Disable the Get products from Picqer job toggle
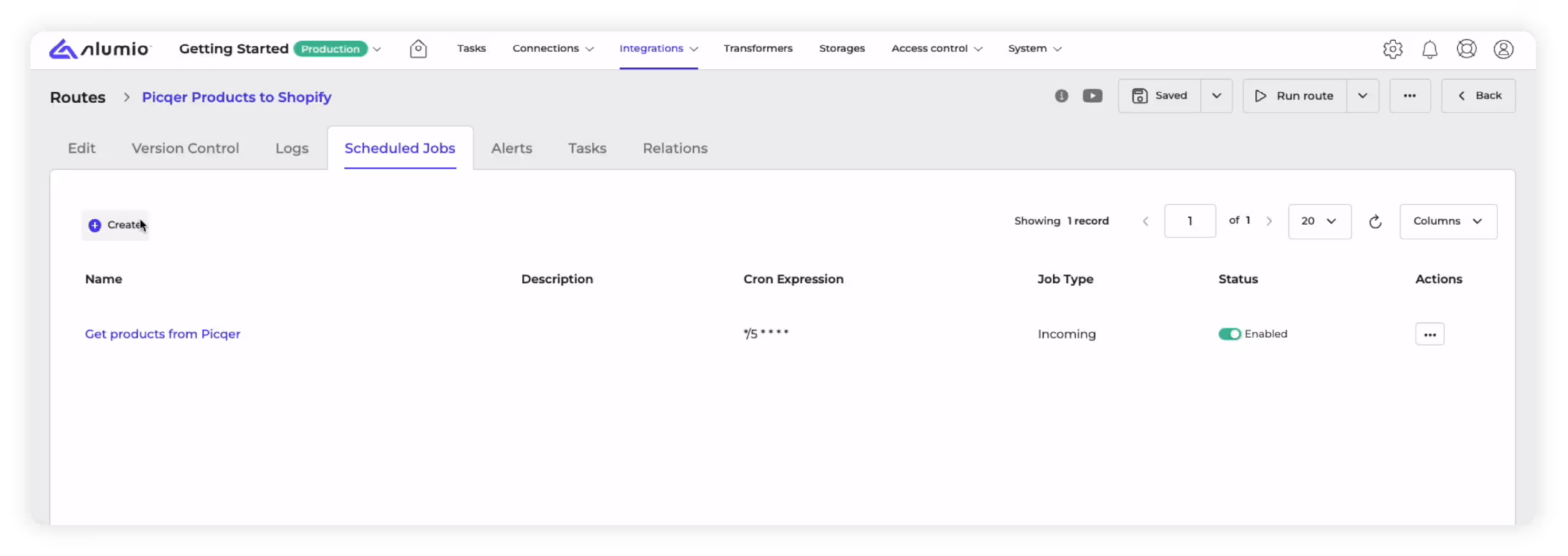Screen dimensions: 1568x556 coord(1229,334)
